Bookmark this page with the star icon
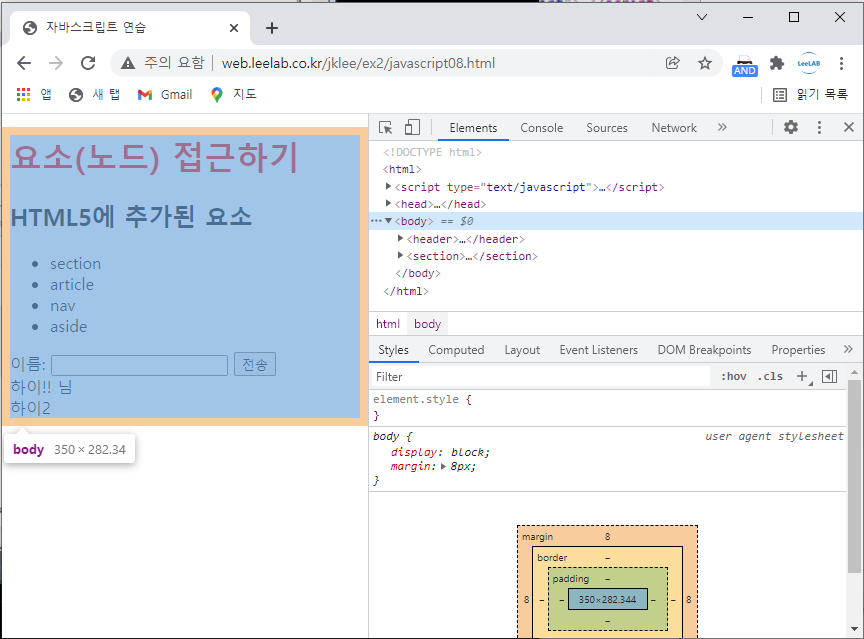The image size is (864, 639). pos(705,63)
